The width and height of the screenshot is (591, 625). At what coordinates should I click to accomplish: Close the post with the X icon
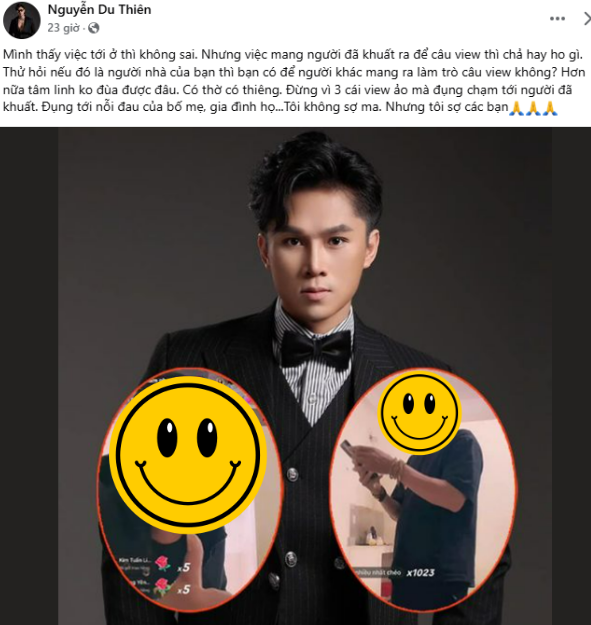(x=587, y=18)
